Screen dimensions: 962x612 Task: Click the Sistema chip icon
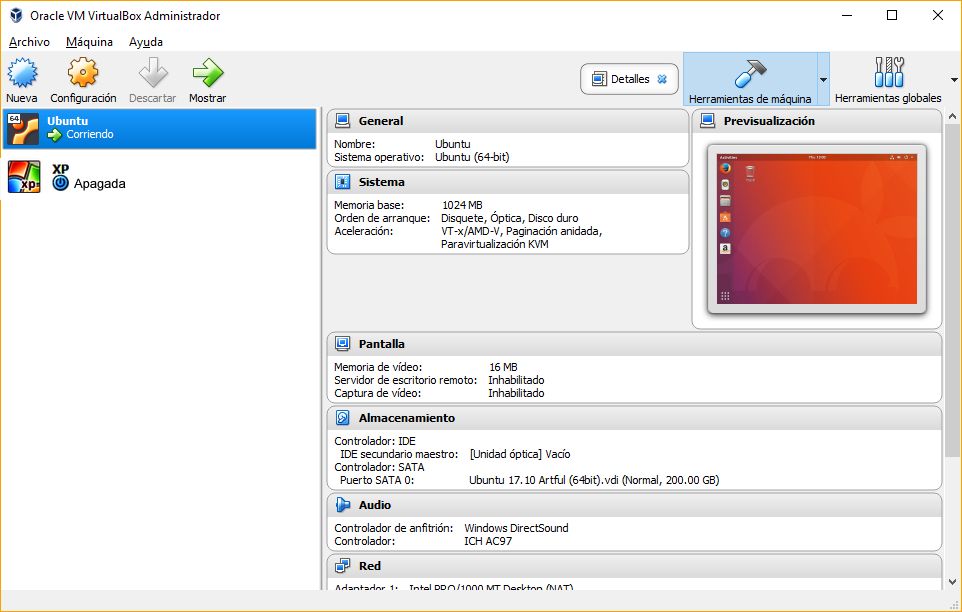(x=342, y=182)
